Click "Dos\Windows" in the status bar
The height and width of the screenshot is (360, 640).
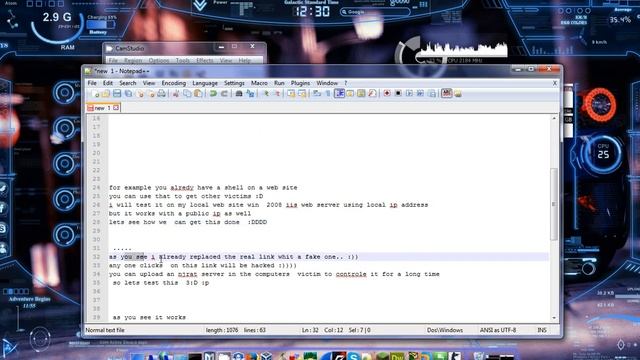pyautogui.click(x=445, y=330)
